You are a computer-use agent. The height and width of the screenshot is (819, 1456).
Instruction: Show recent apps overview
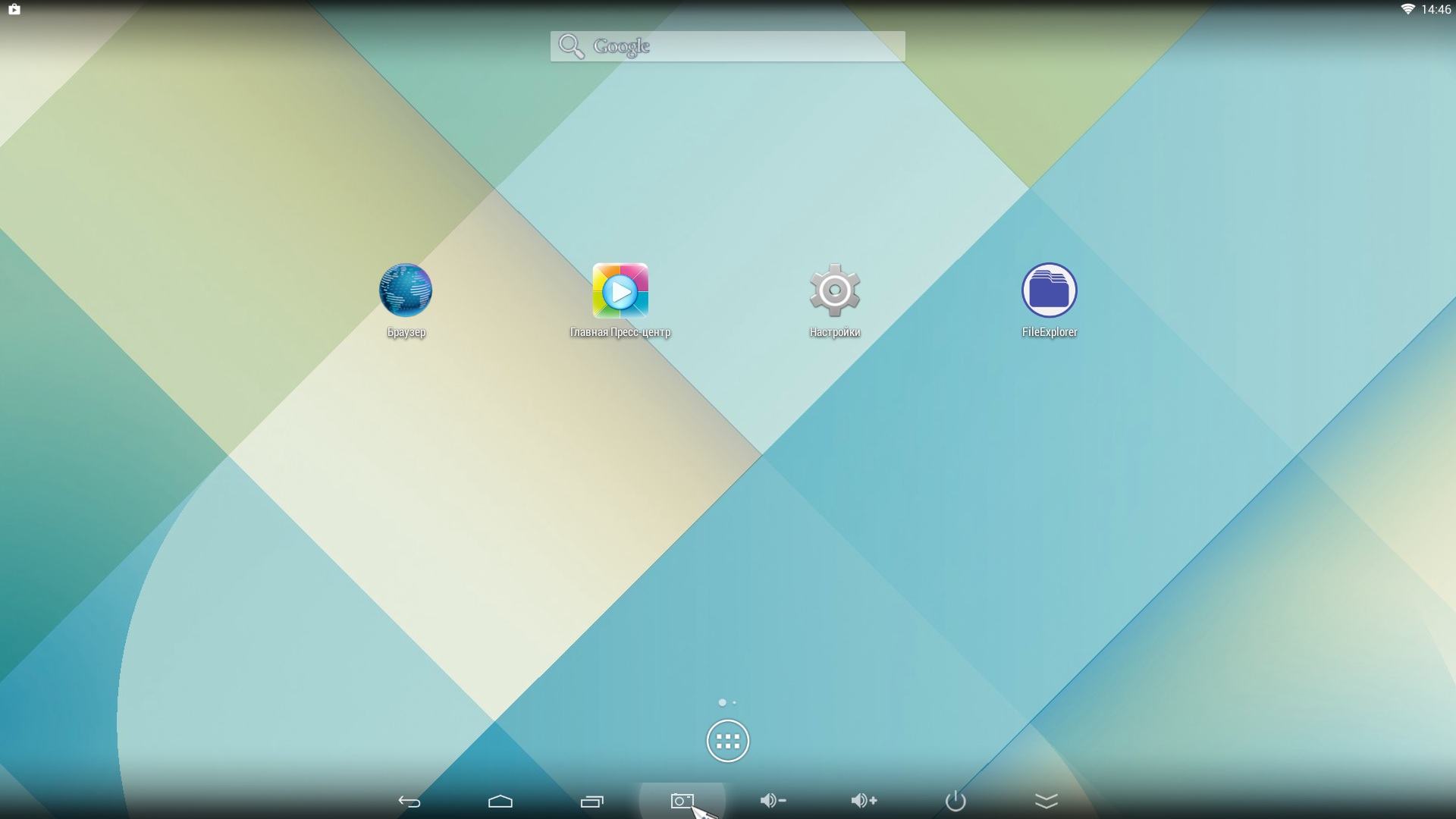[x=591, y=801]
